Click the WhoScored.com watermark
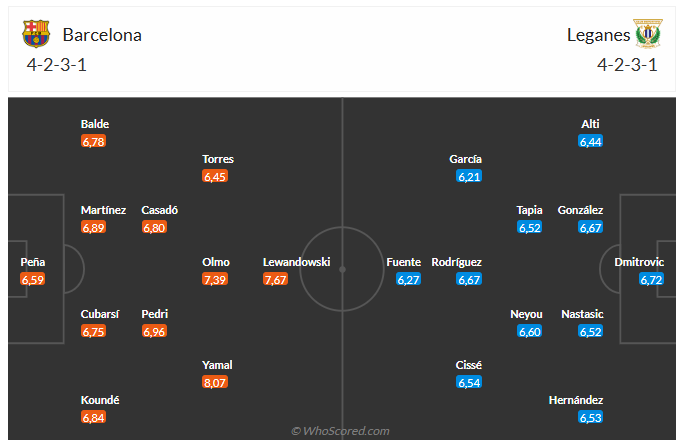 pyautogui.click(x=341, y=431)
